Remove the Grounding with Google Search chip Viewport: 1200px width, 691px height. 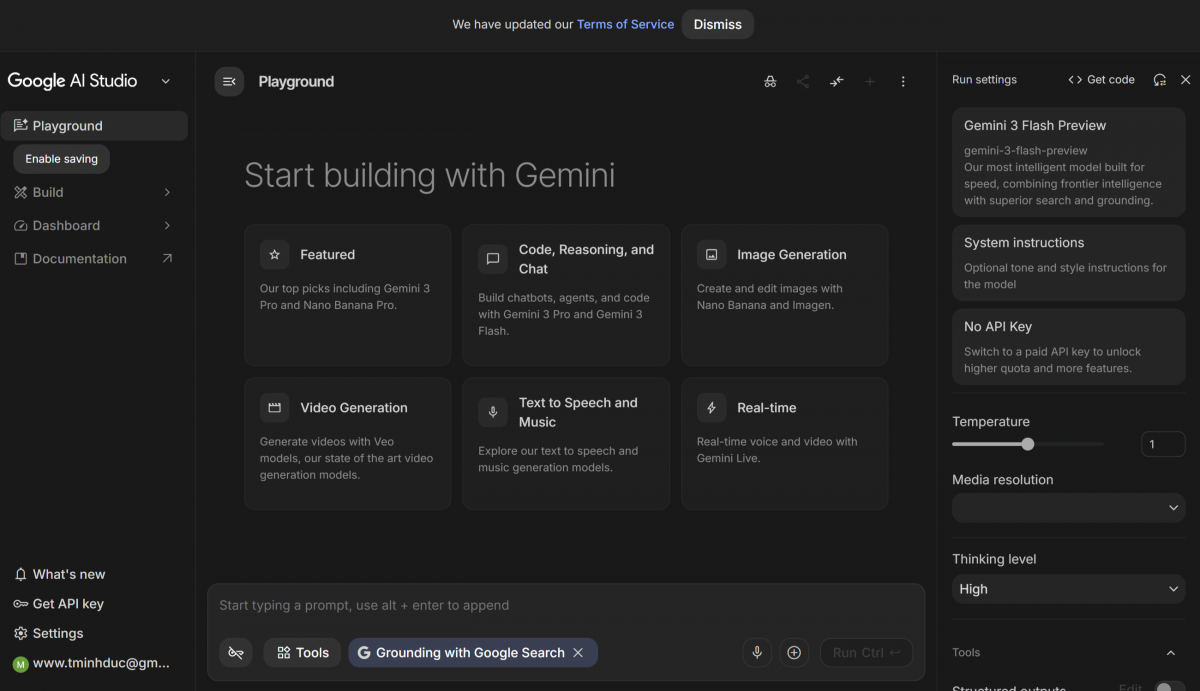click(578, 652)
